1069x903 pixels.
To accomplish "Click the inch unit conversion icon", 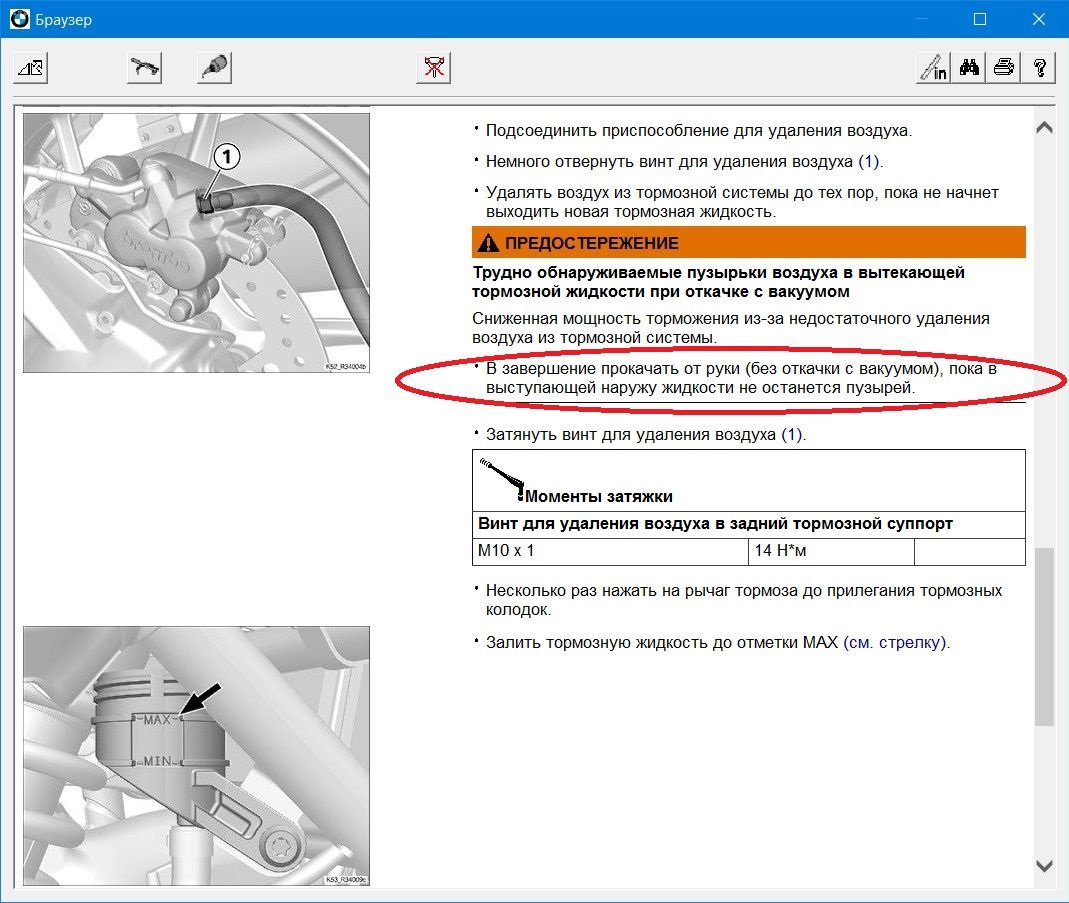I will click(x=933, y=68).
